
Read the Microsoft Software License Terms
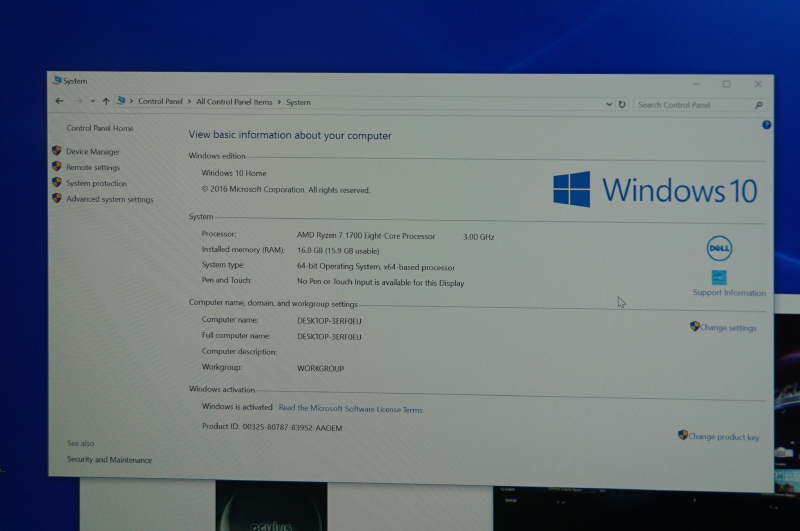[351, 409]
